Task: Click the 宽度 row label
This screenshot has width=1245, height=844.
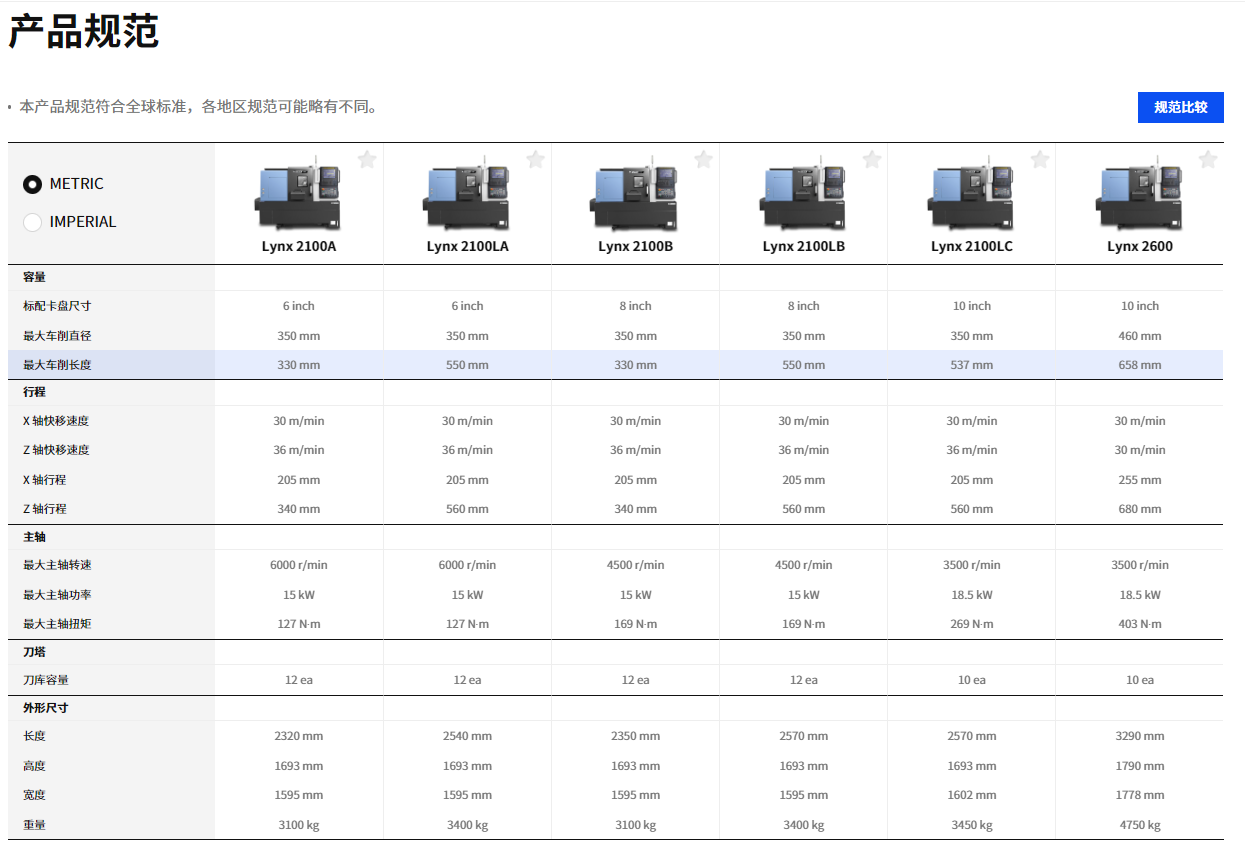Action: (x=35, y=795)
